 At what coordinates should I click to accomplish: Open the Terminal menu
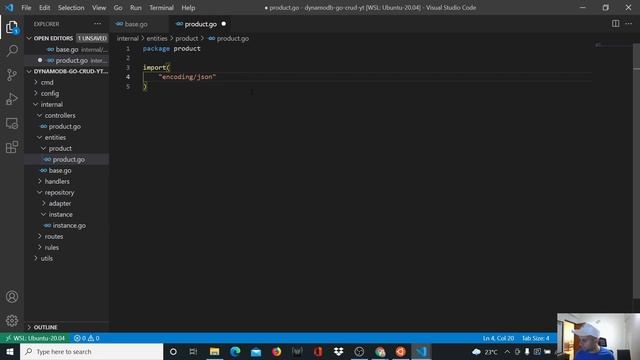point(161,8)
